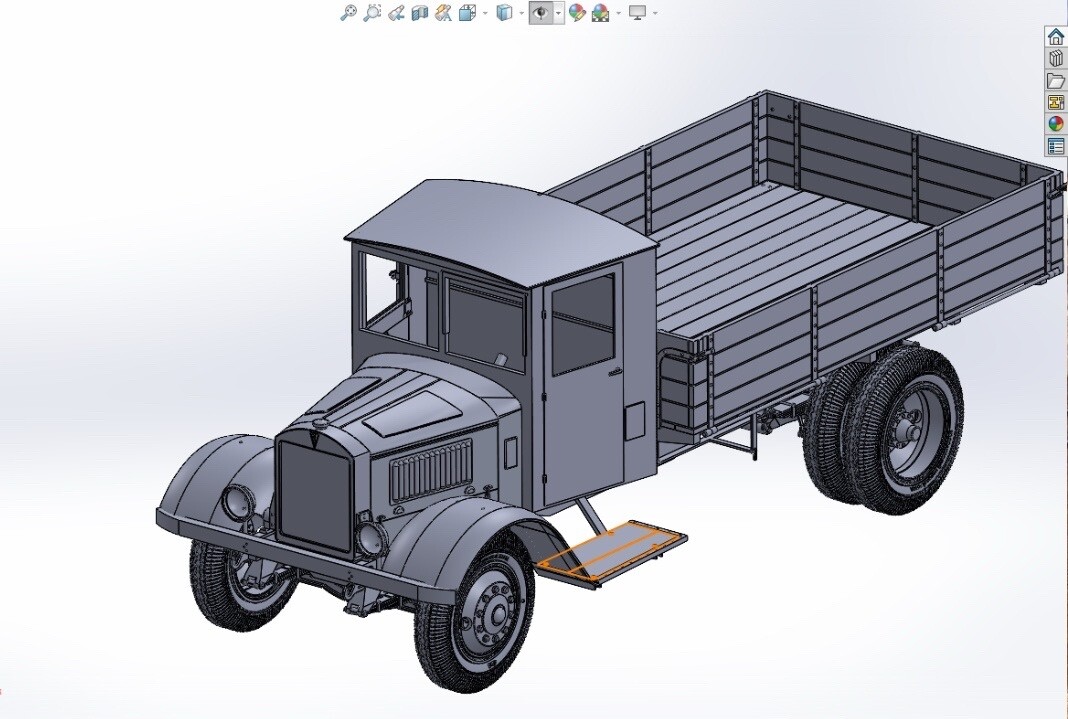
Task: Expand the View Settings dropdown arrow
Action: (655, 13)
